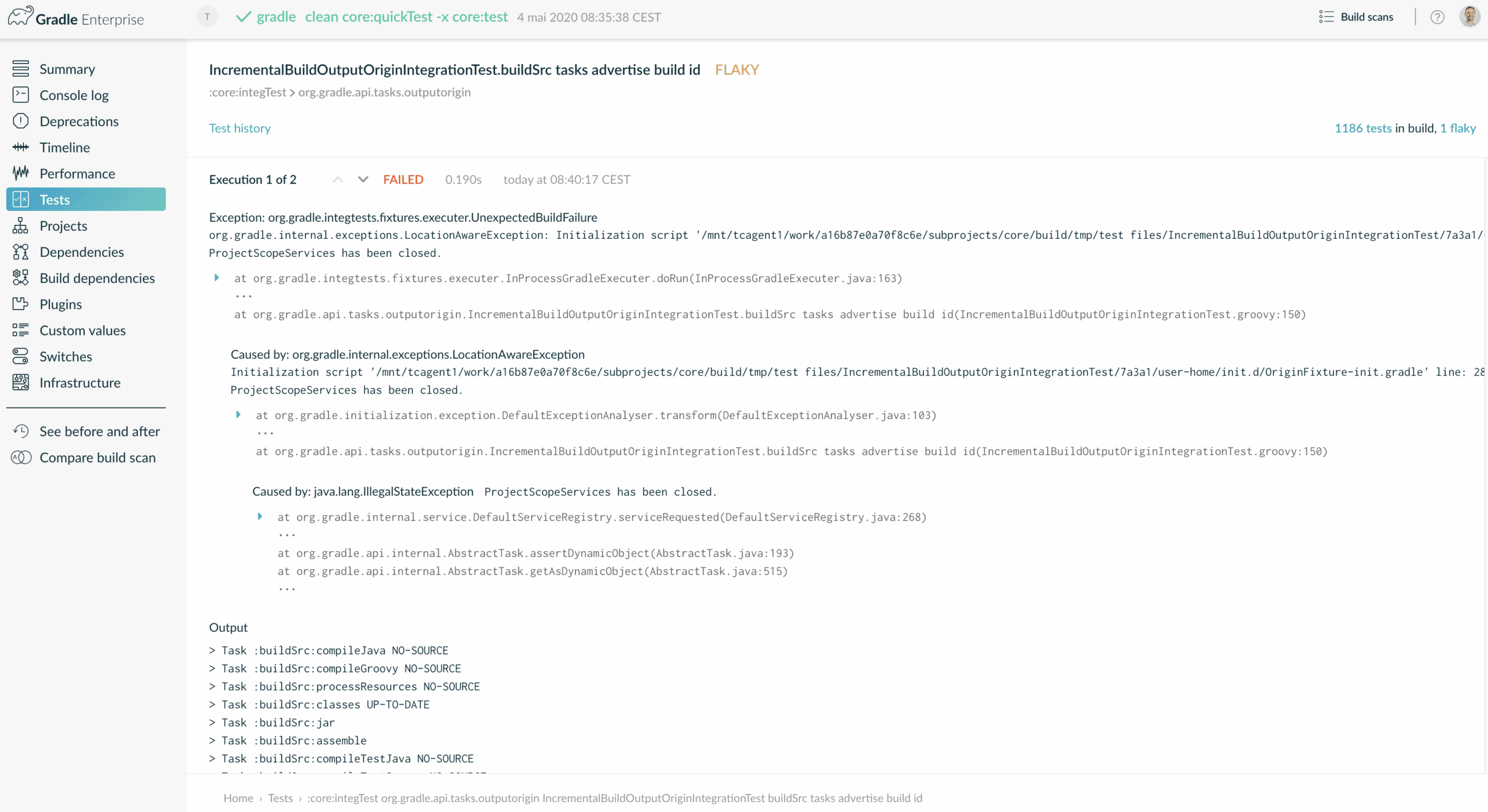Go to previous execution with up chevron
Viewport: 1488px width, 812px height.
[338, 180]
